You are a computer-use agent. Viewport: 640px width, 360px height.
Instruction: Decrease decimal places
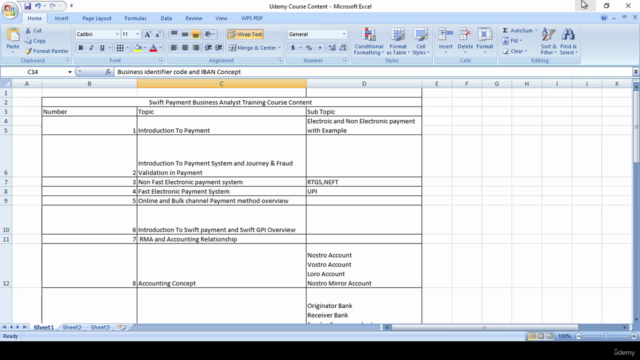pyautogui.click(x=343, y=48)
